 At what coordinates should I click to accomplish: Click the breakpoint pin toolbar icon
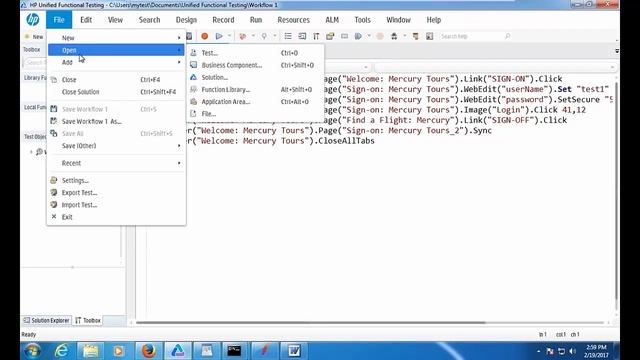[264, 36]
